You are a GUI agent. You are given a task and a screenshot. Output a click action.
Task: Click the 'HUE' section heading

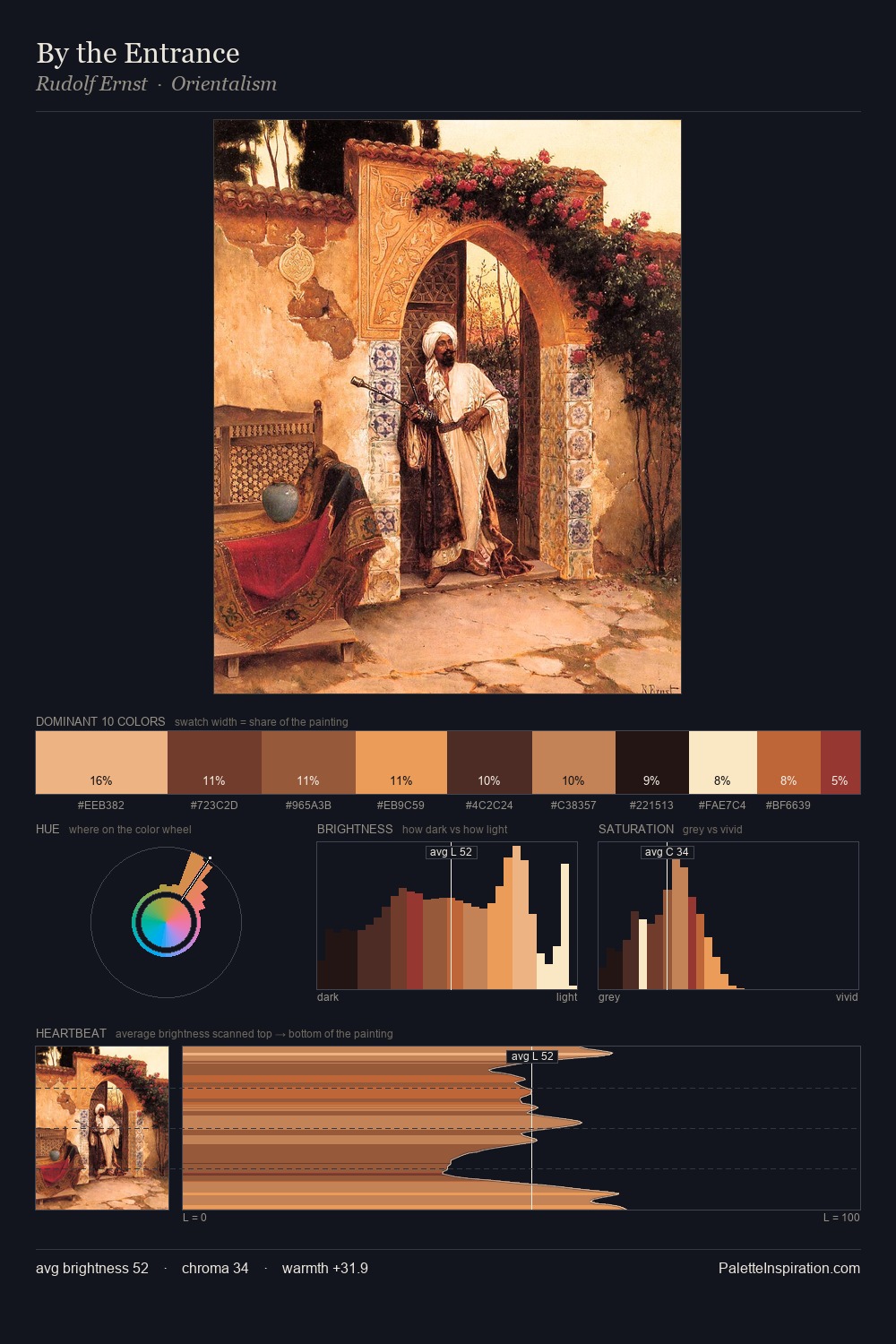click(x=47, y=829)
